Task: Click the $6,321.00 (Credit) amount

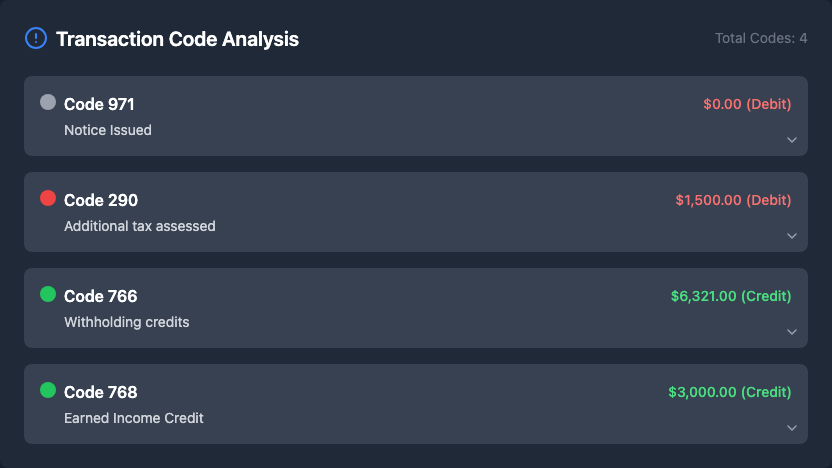Action: click(x=731, y=296)
